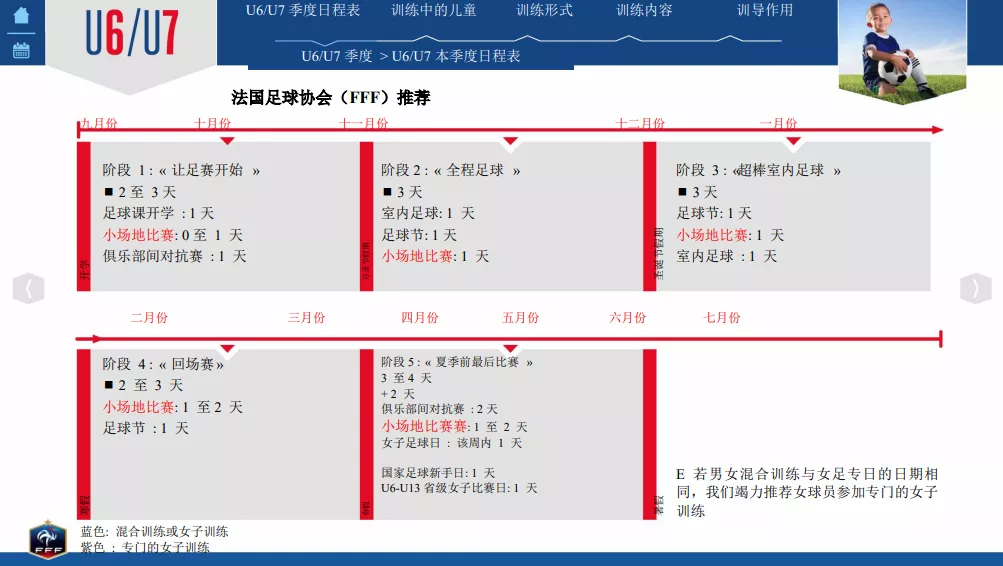Image resolution: width=1003 pixels, height=566 pixels.
Task: Go to next slide arrow
Action: 975,288
